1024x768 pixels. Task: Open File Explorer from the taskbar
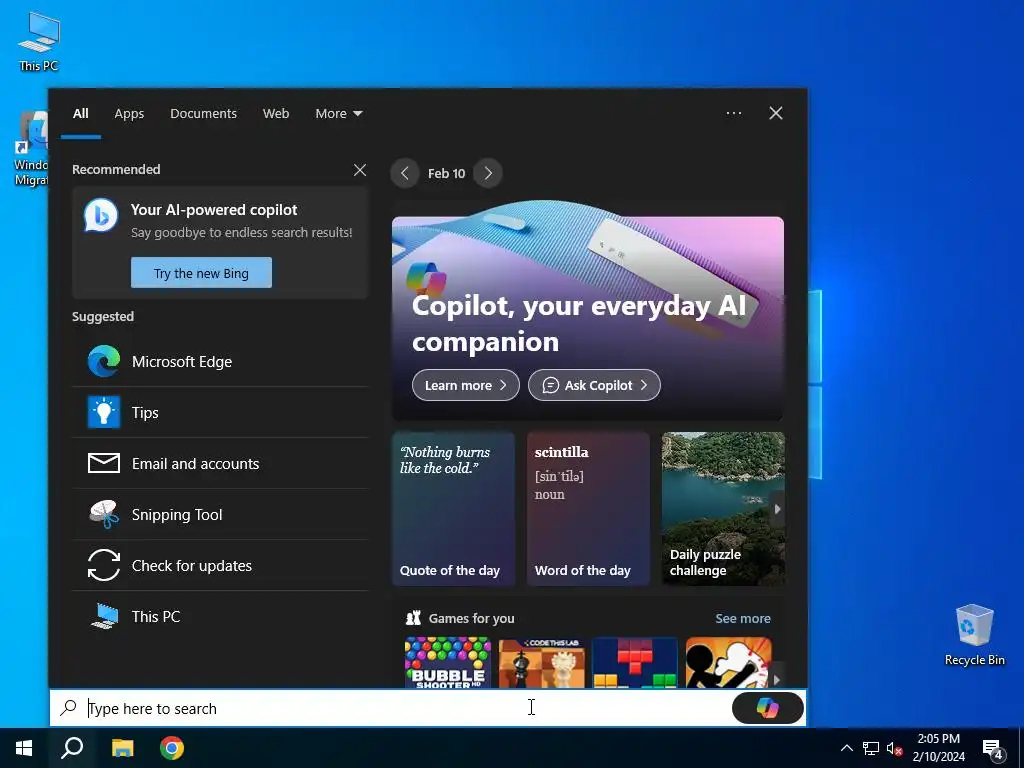click(122, 748)
